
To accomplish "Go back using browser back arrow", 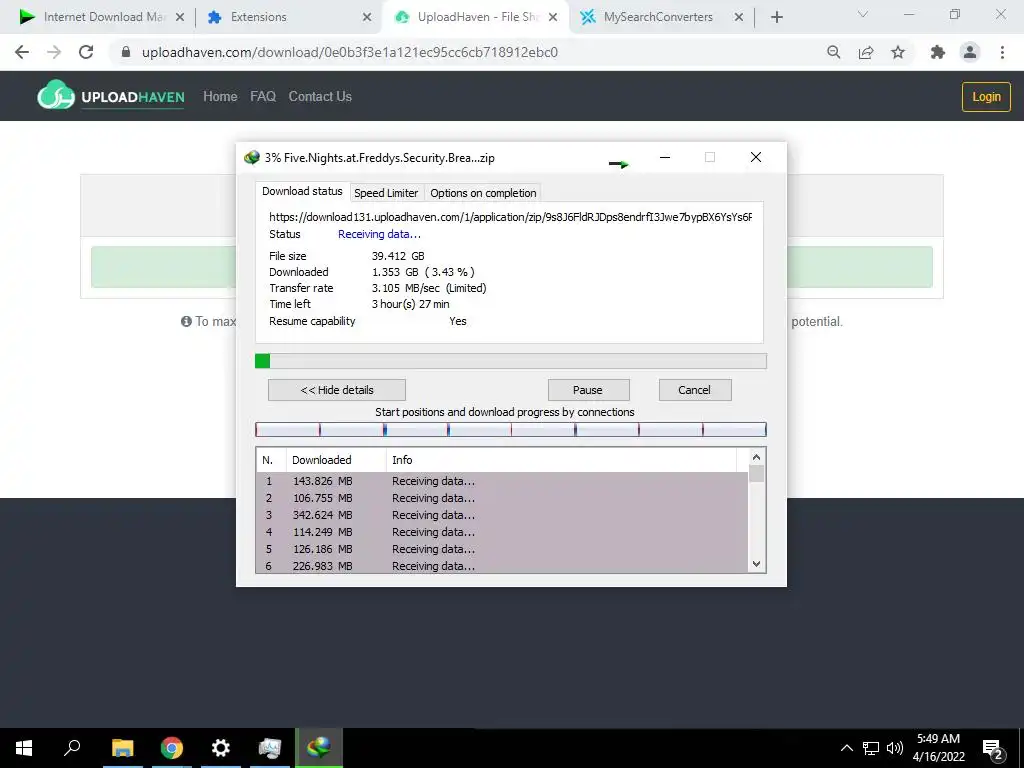I will coord(22,52).
